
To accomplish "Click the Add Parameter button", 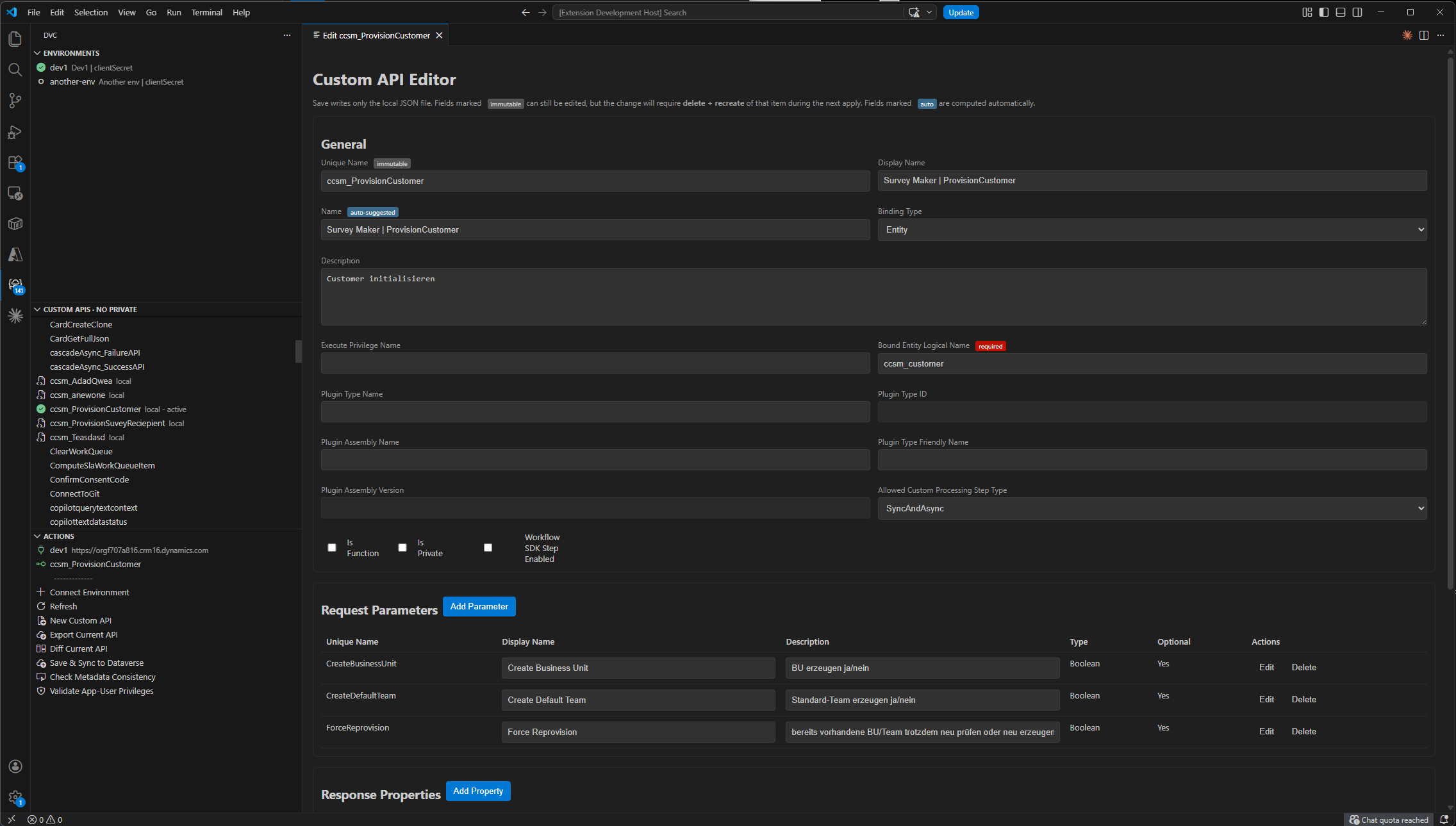I will point(479,606).
